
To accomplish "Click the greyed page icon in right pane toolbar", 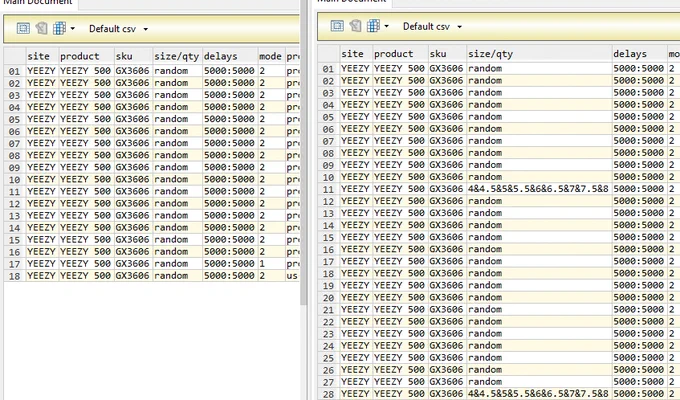I will pyautogui.click(x=355, y=26).
